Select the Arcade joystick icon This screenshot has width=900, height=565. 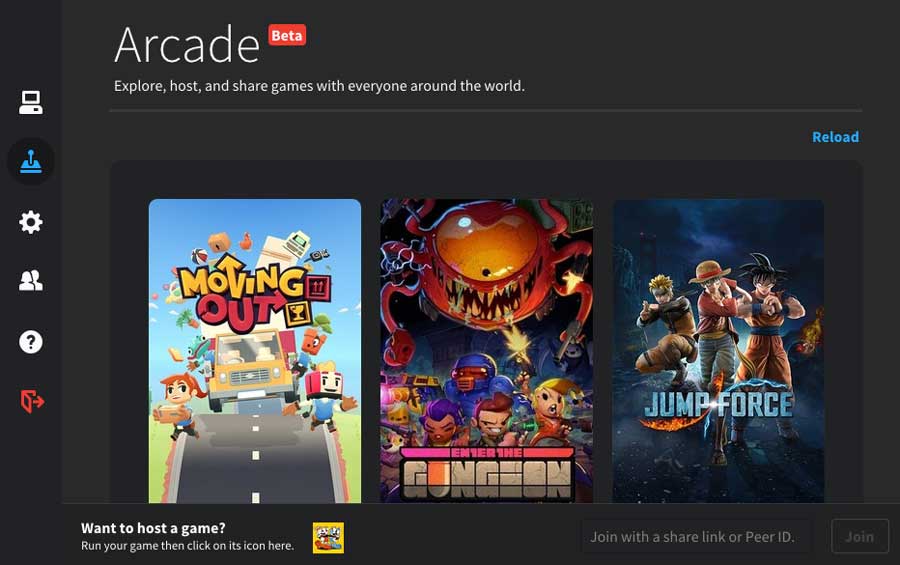click(x=31, y=161)
